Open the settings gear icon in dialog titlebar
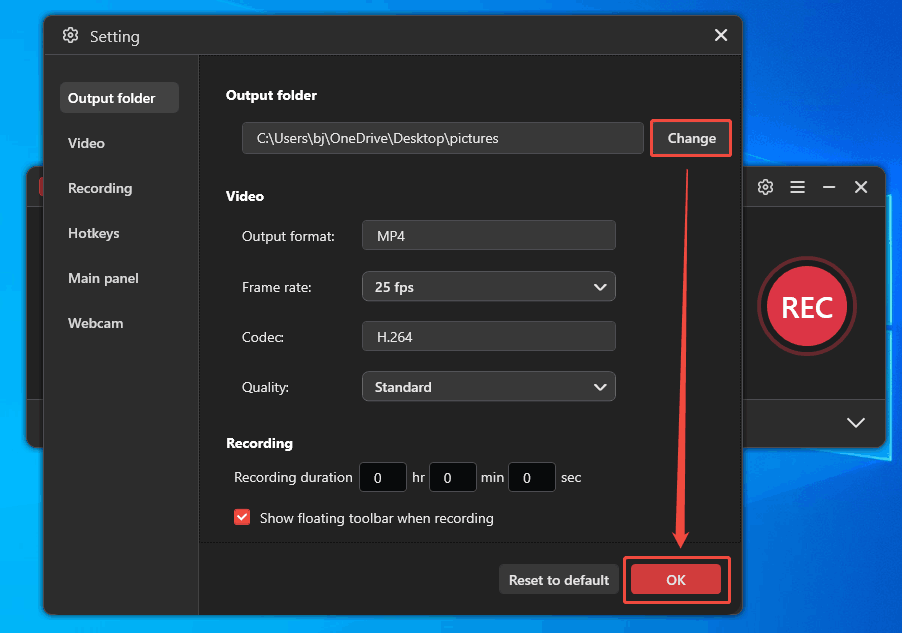Image resolution: width=902 pixels, height=633 pixels. coord(70,35)
